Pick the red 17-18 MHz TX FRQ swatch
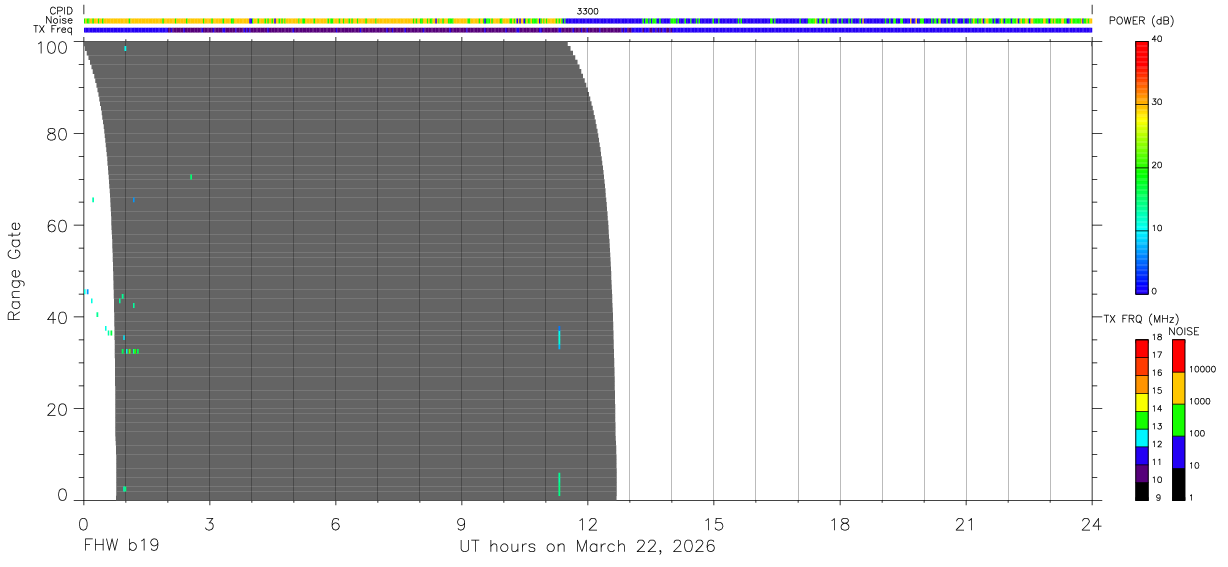The width and height of the screenshot is (1228, 567). [1141, 348]
